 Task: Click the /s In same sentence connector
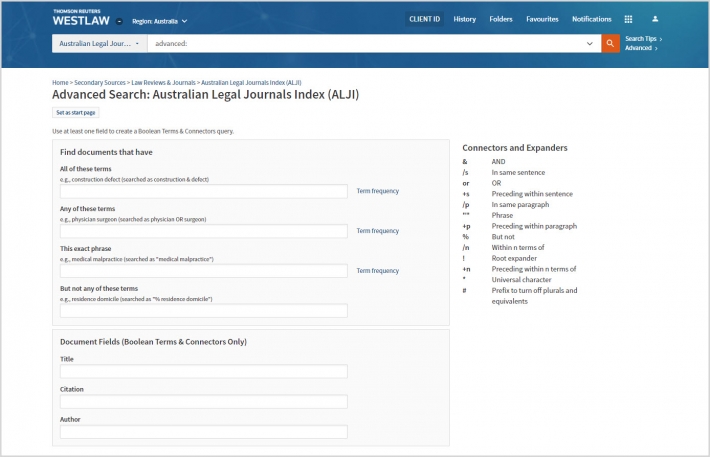(504, 173)
